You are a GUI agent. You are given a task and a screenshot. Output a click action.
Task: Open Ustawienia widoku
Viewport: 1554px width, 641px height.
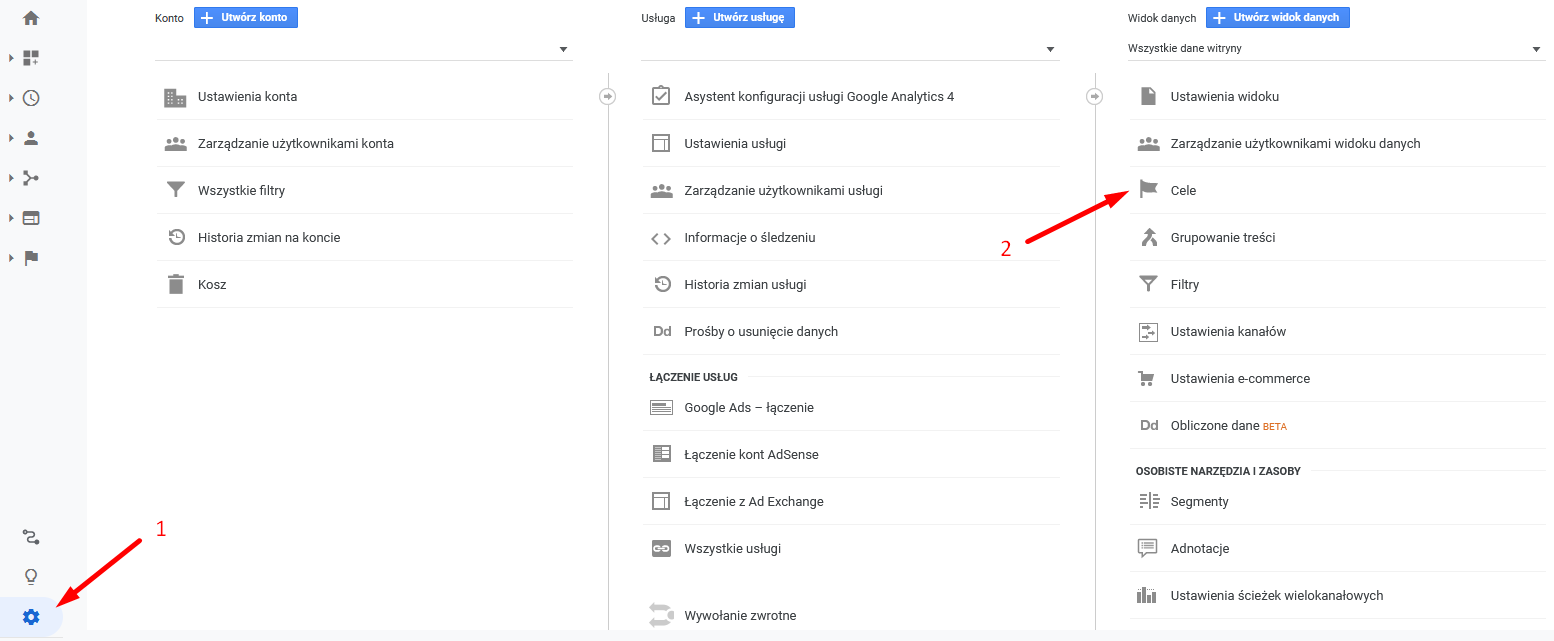[1338, 97]
